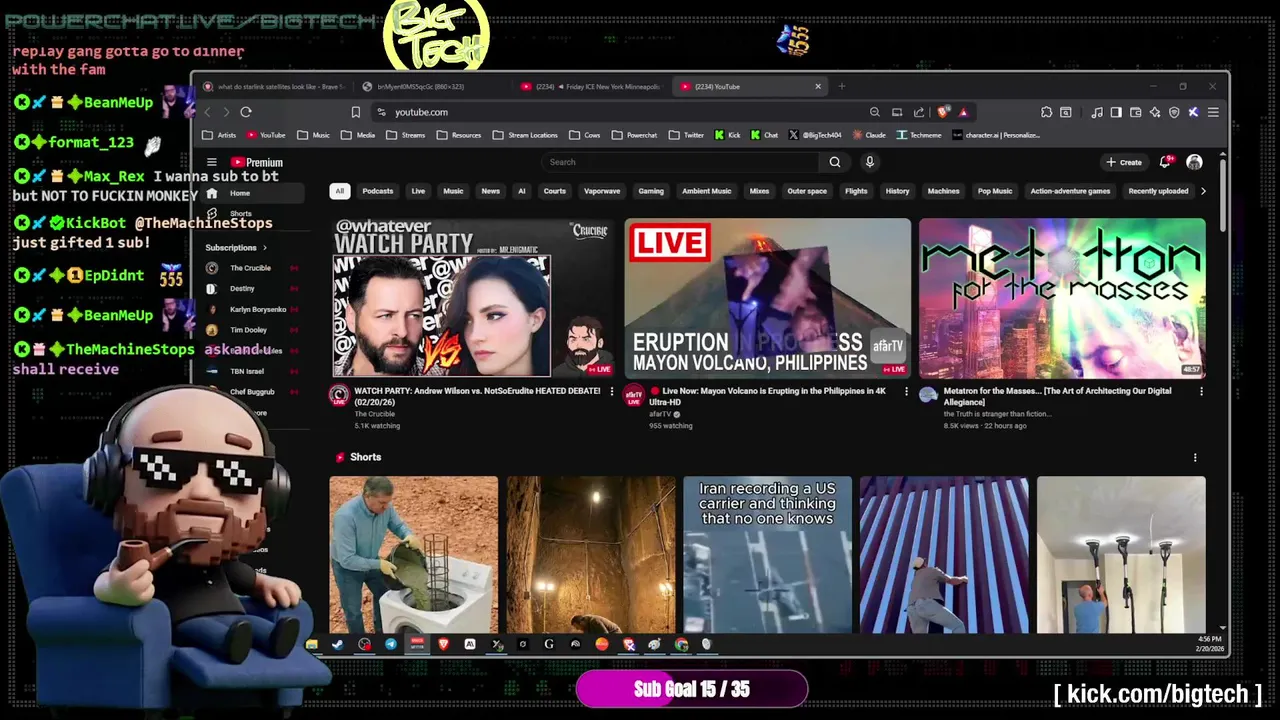1280x720 pixels.
Task: Open the Iran recording a US carrier short
Action: tap(767, 554)
